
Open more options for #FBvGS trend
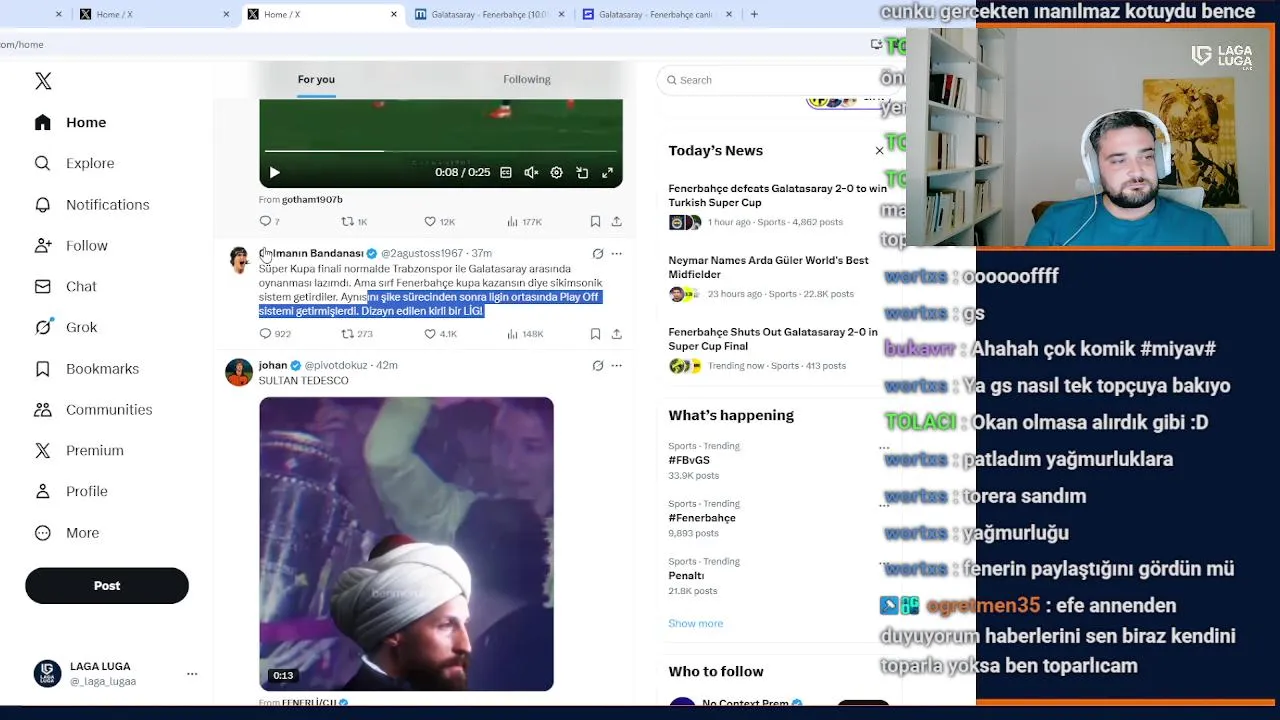[883, 448]
